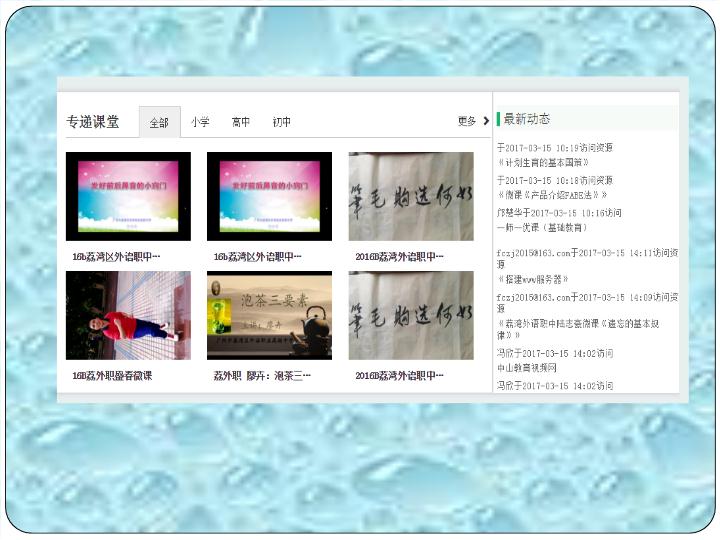Open the 高中 category tab
This screenshot has width=720, height=540.
click(x=241, y=122)
